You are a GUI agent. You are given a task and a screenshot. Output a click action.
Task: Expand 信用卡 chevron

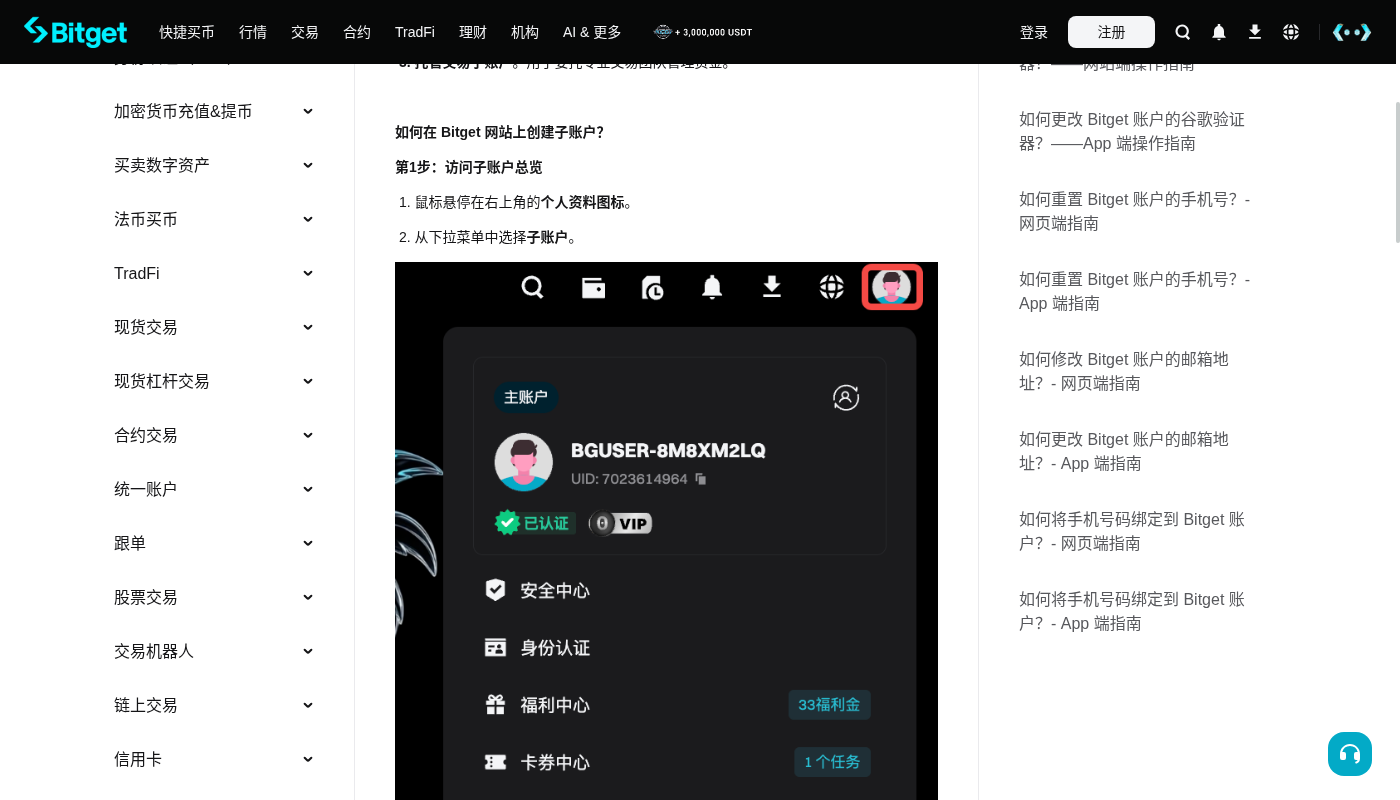tap(308, 759)
